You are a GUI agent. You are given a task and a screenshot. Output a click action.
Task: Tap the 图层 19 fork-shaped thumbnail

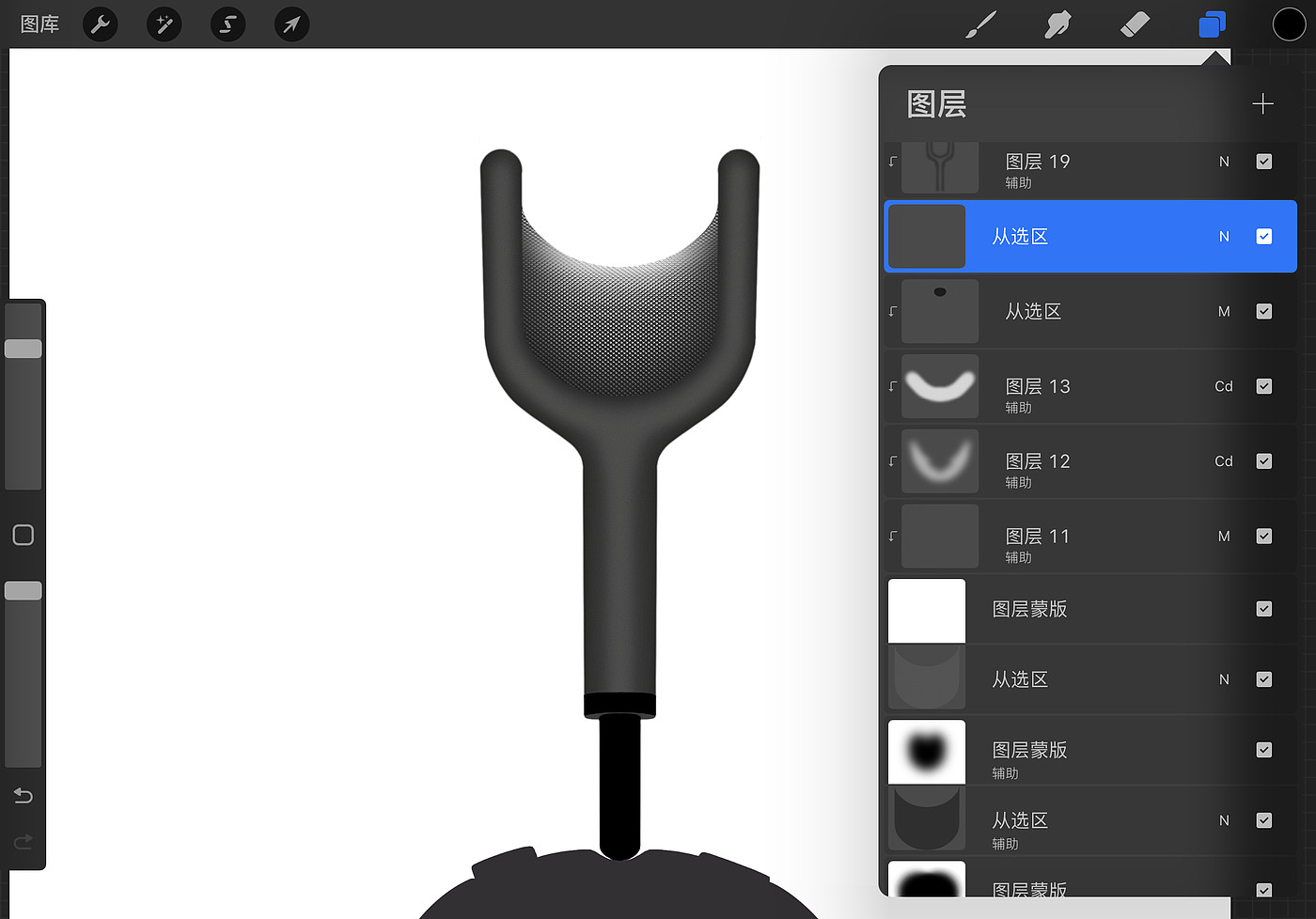(x=940, y=167)
